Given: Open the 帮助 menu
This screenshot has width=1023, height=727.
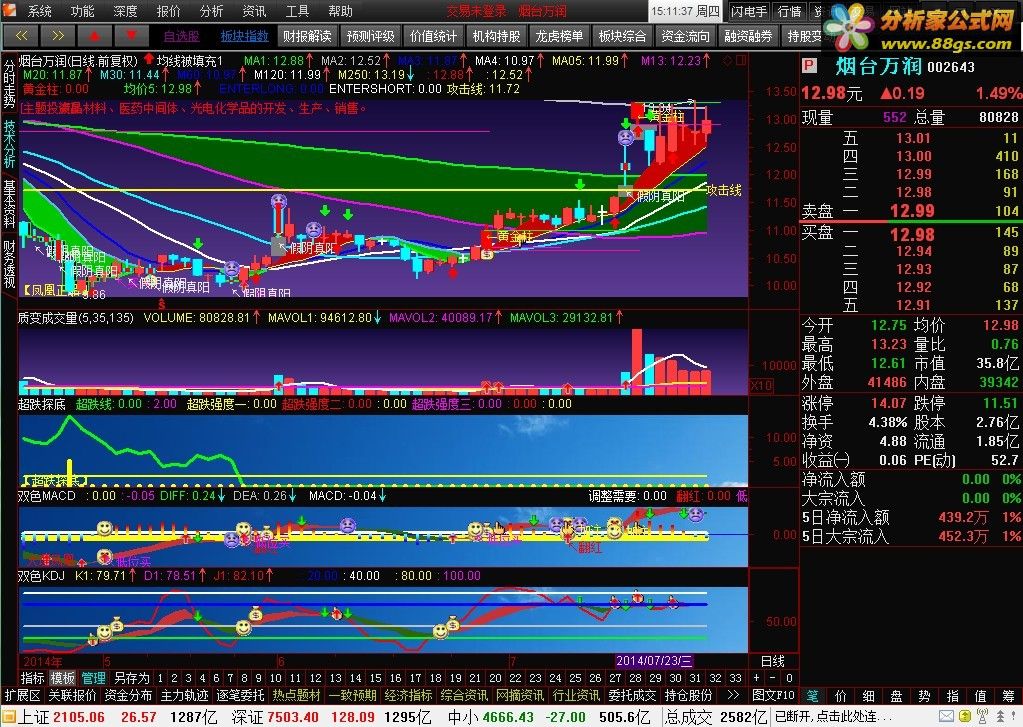Looking at the screenshot, I should (340, 11).
